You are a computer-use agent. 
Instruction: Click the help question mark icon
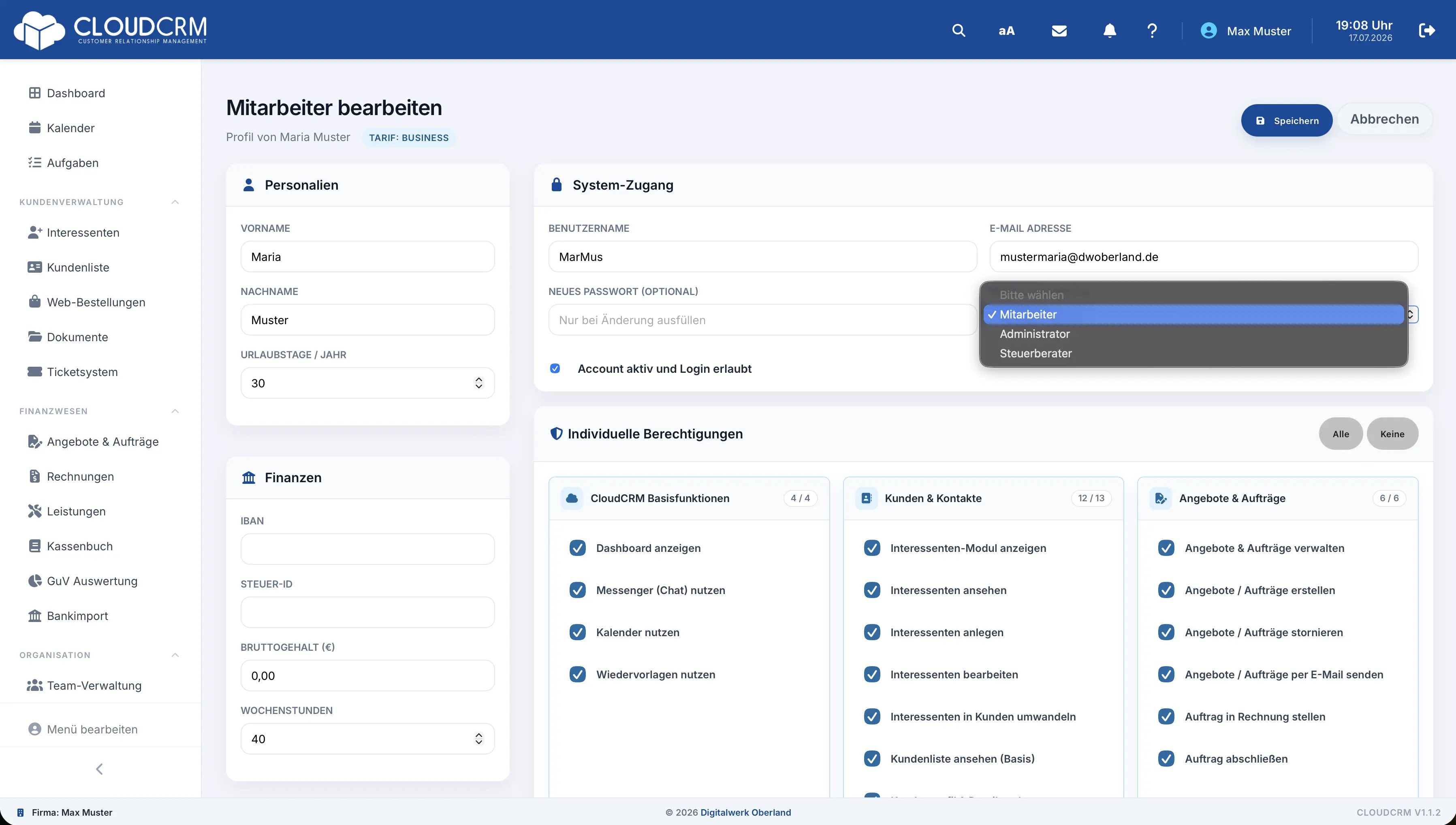pyautogui.click(x=1152, y=31)
